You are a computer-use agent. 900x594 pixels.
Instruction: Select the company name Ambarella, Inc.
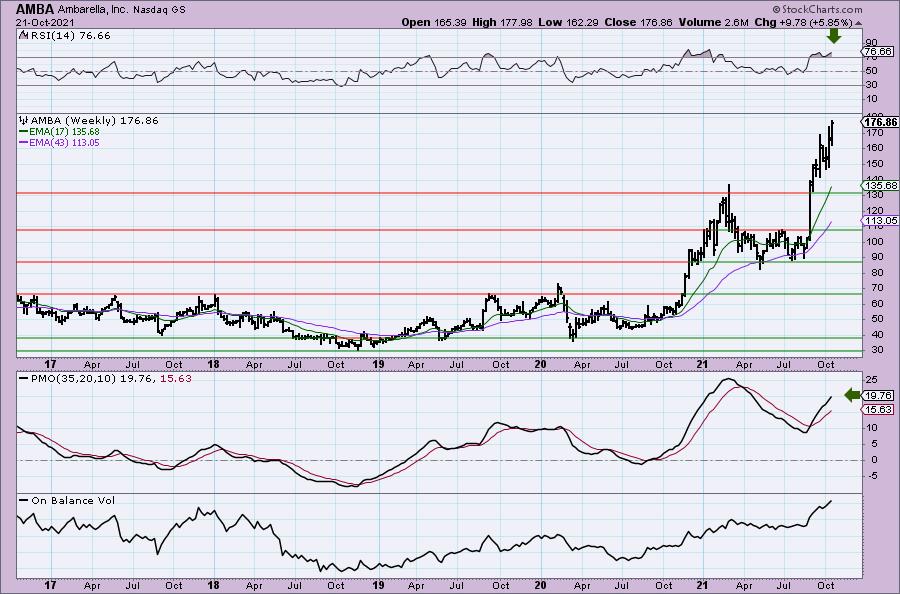[x=93, y=10]
